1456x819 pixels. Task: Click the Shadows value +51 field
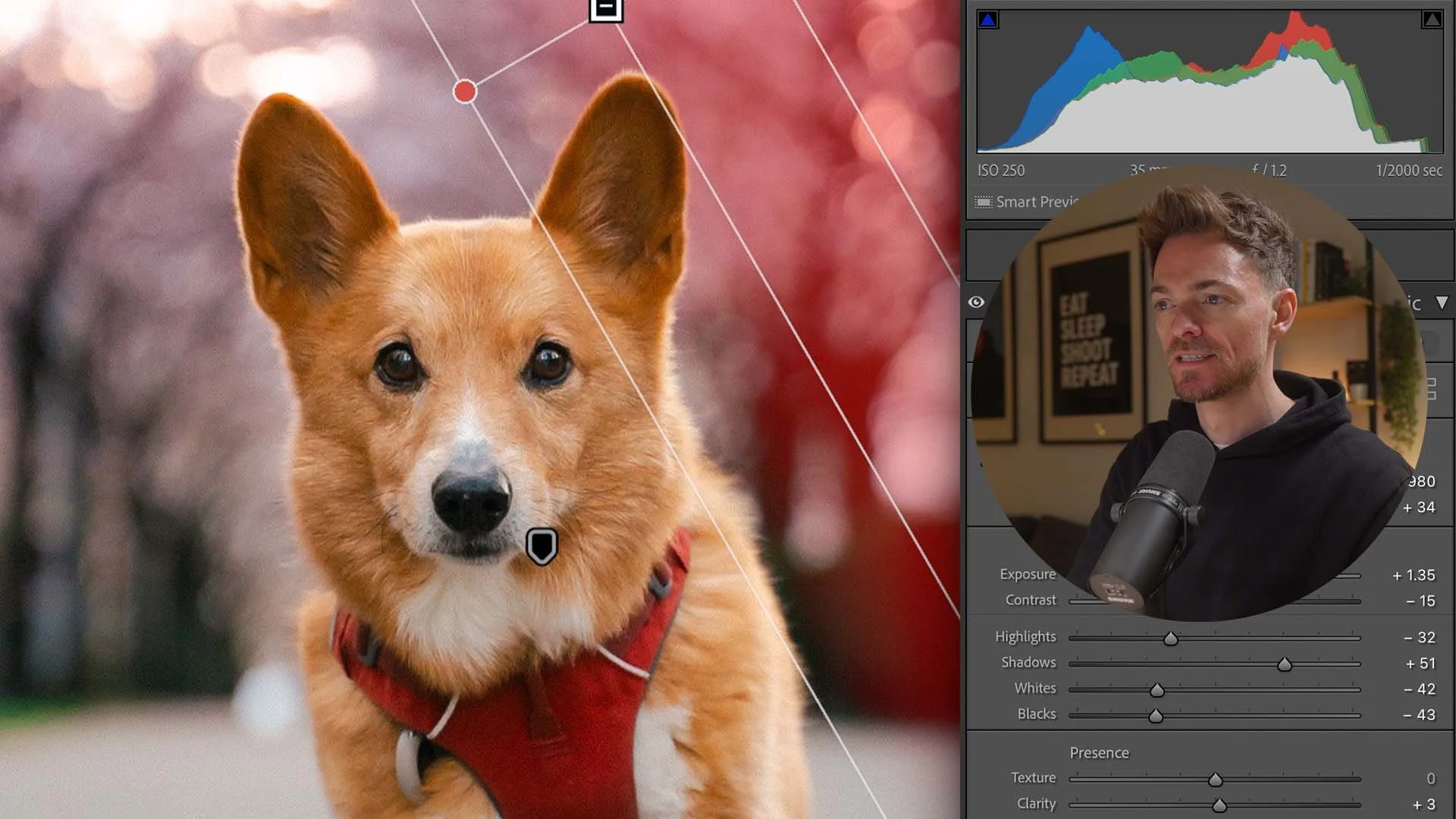(x=1420, y=664)
